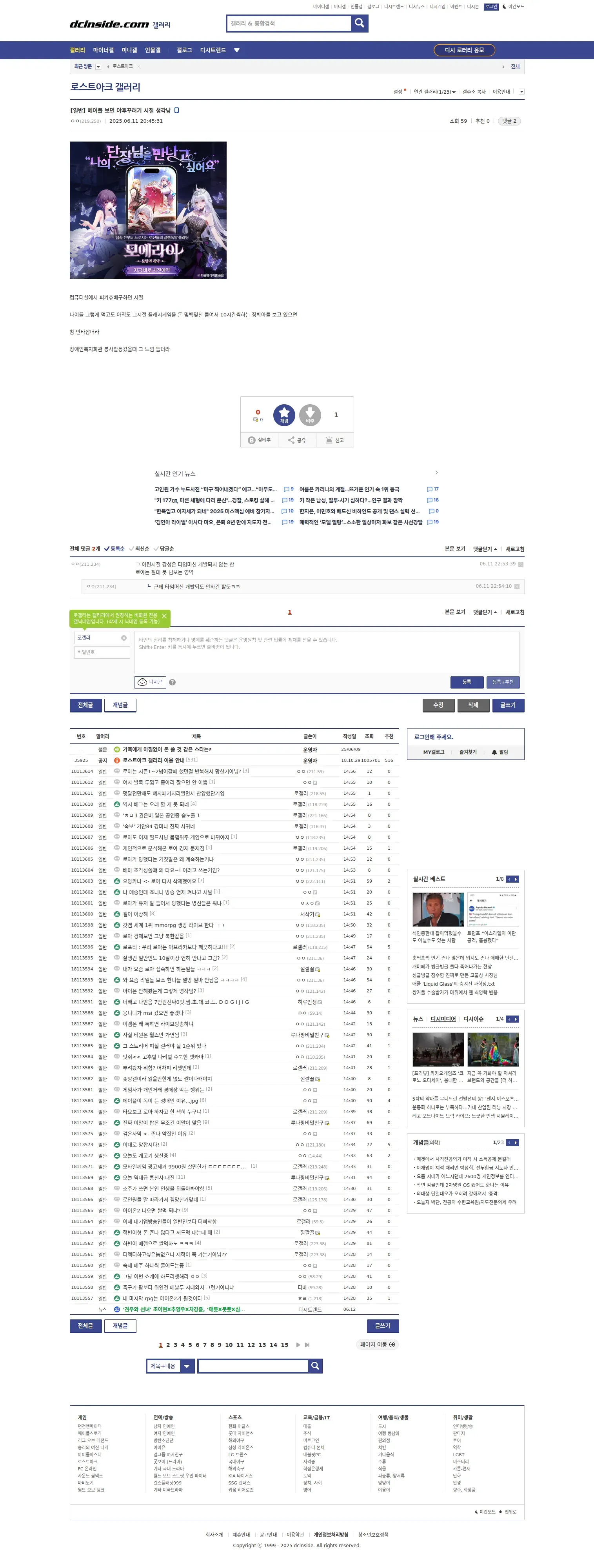Collapse comments with lower 댓글닫기

485,612
